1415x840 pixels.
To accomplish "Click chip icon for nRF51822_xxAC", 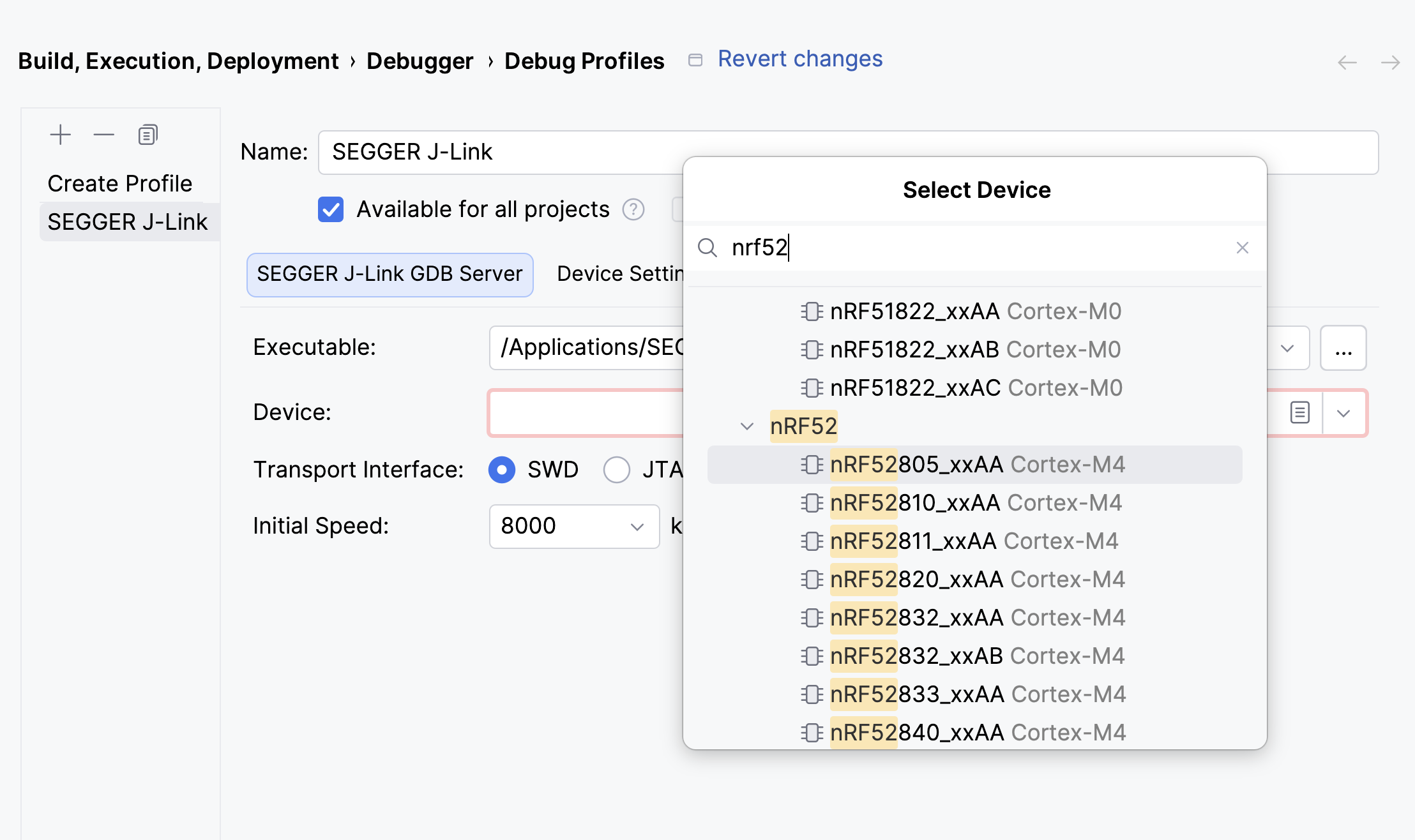I will 812,388.
